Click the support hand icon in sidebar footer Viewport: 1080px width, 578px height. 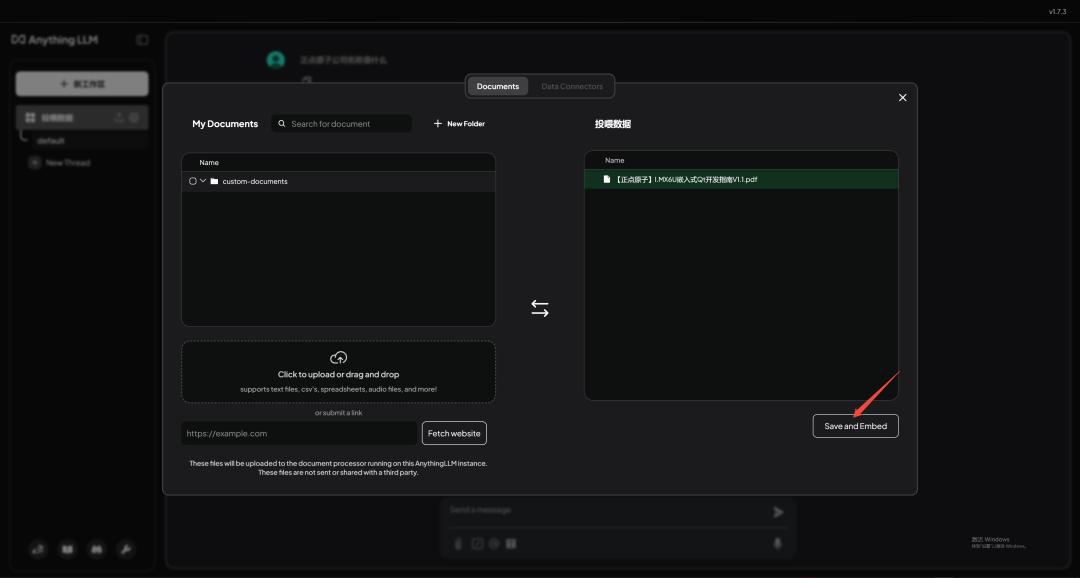tap(39, 549)
